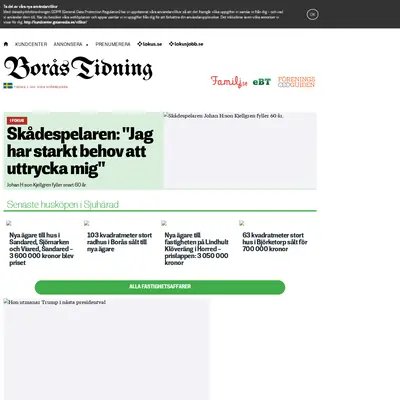The image size is (400, 400).
Task: Open the Familj.se logo link
Action: click(x=229, y=82)
